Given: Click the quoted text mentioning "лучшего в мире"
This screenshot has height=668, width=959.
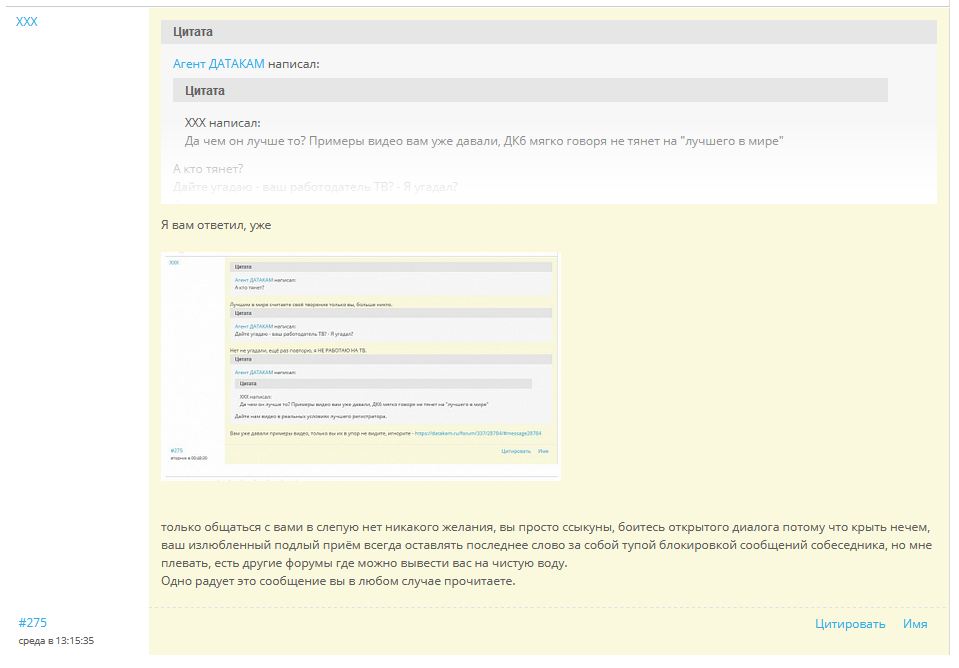Looking at the screenshot, I should (x=483, y=141).
